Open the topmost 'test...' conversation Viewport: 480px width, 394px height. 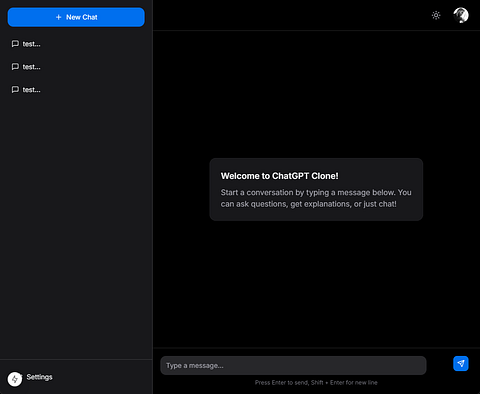point(76,44)
